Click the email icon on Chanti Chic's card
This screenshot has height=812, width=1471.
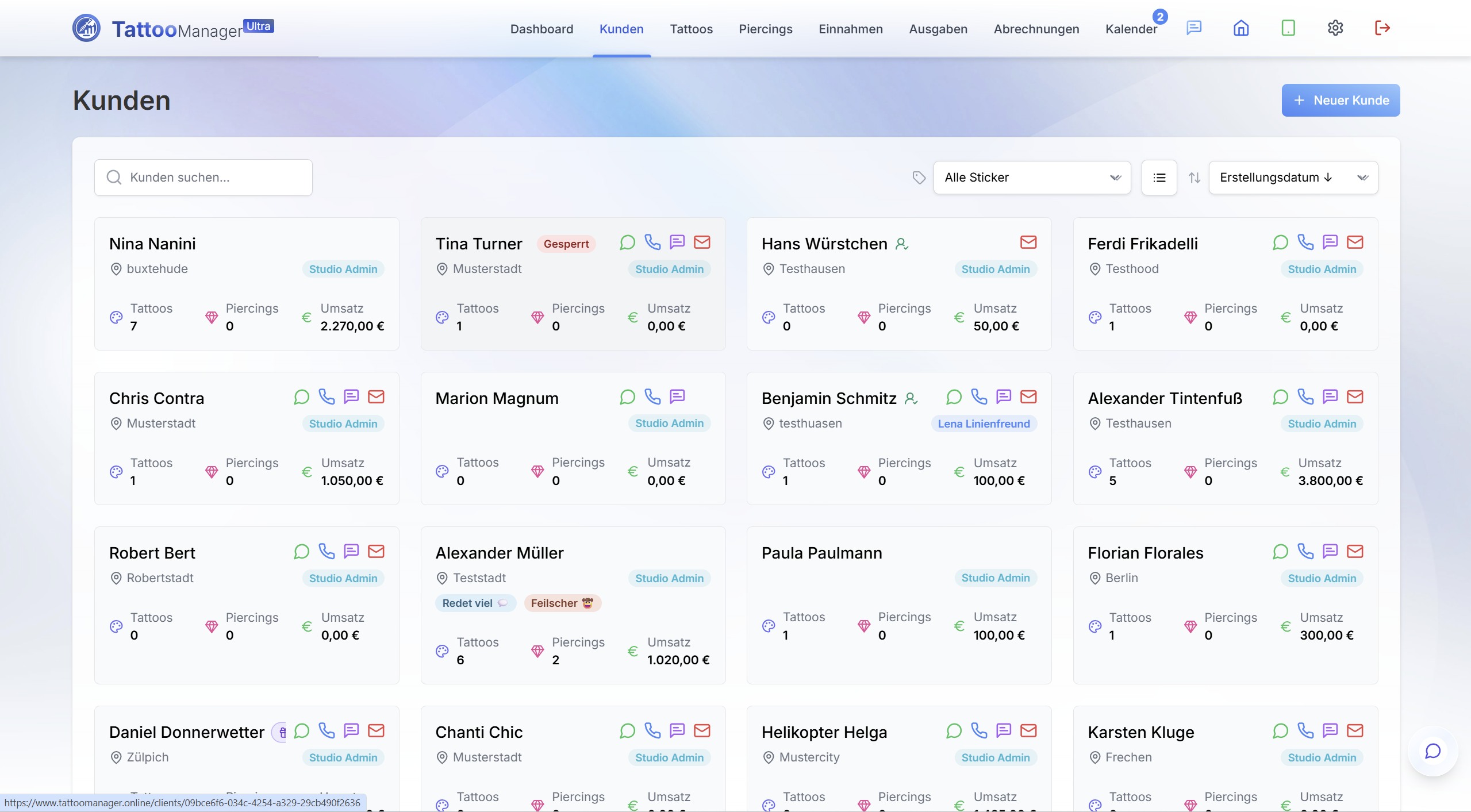click(702, 730)
